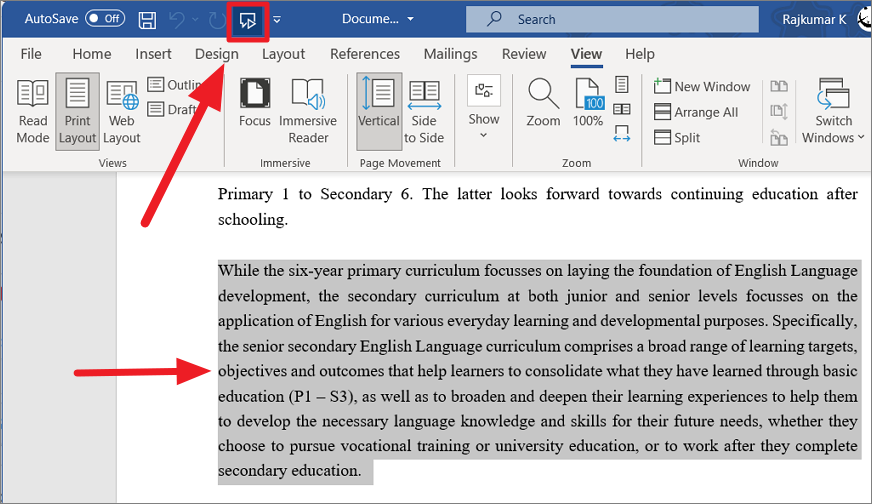Click Split window
872x504 pixels.
(x=677, y=137)
